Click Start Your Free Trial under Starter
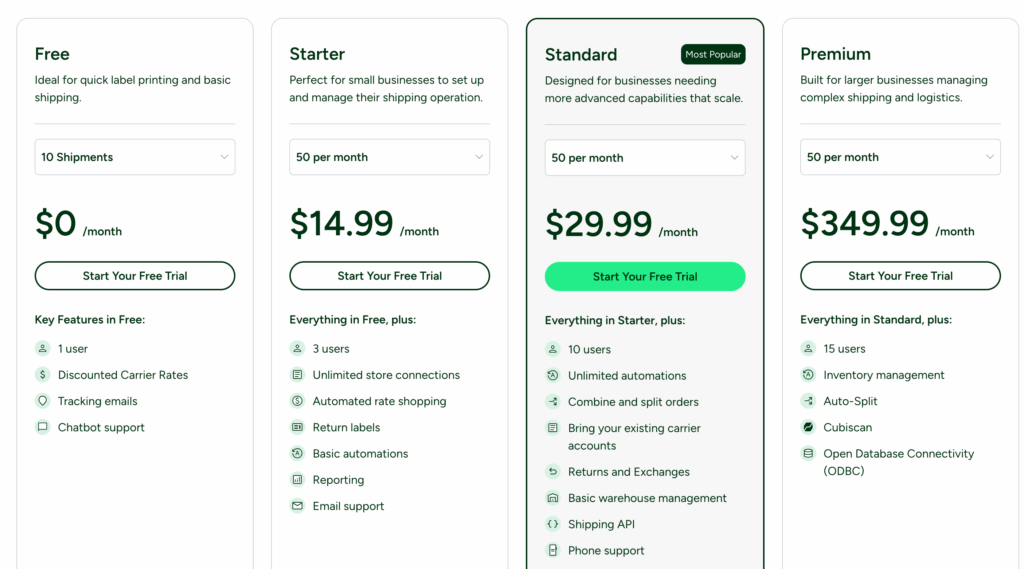Image resolution: width=1024 pixels, height=569 pixels. click(x=390, y=276)
